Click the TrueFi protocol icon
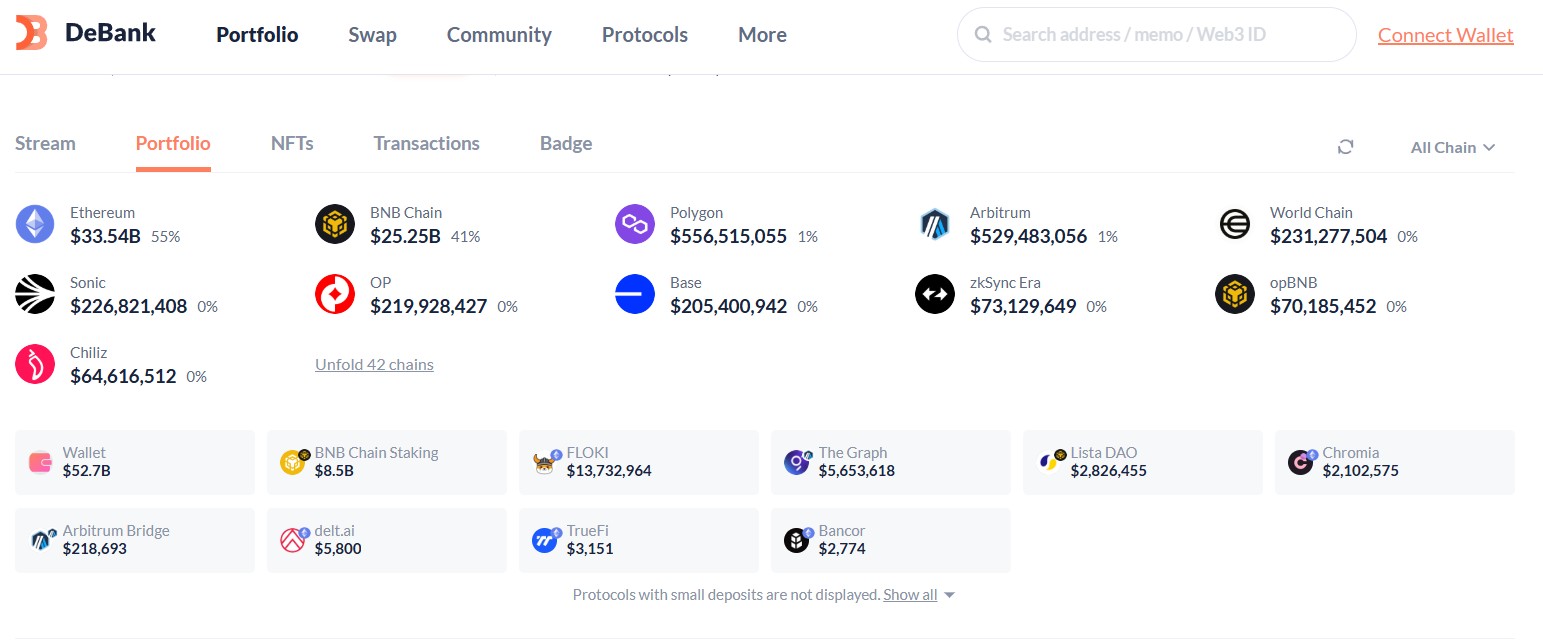1543x643 pixels. pos(545,540)
